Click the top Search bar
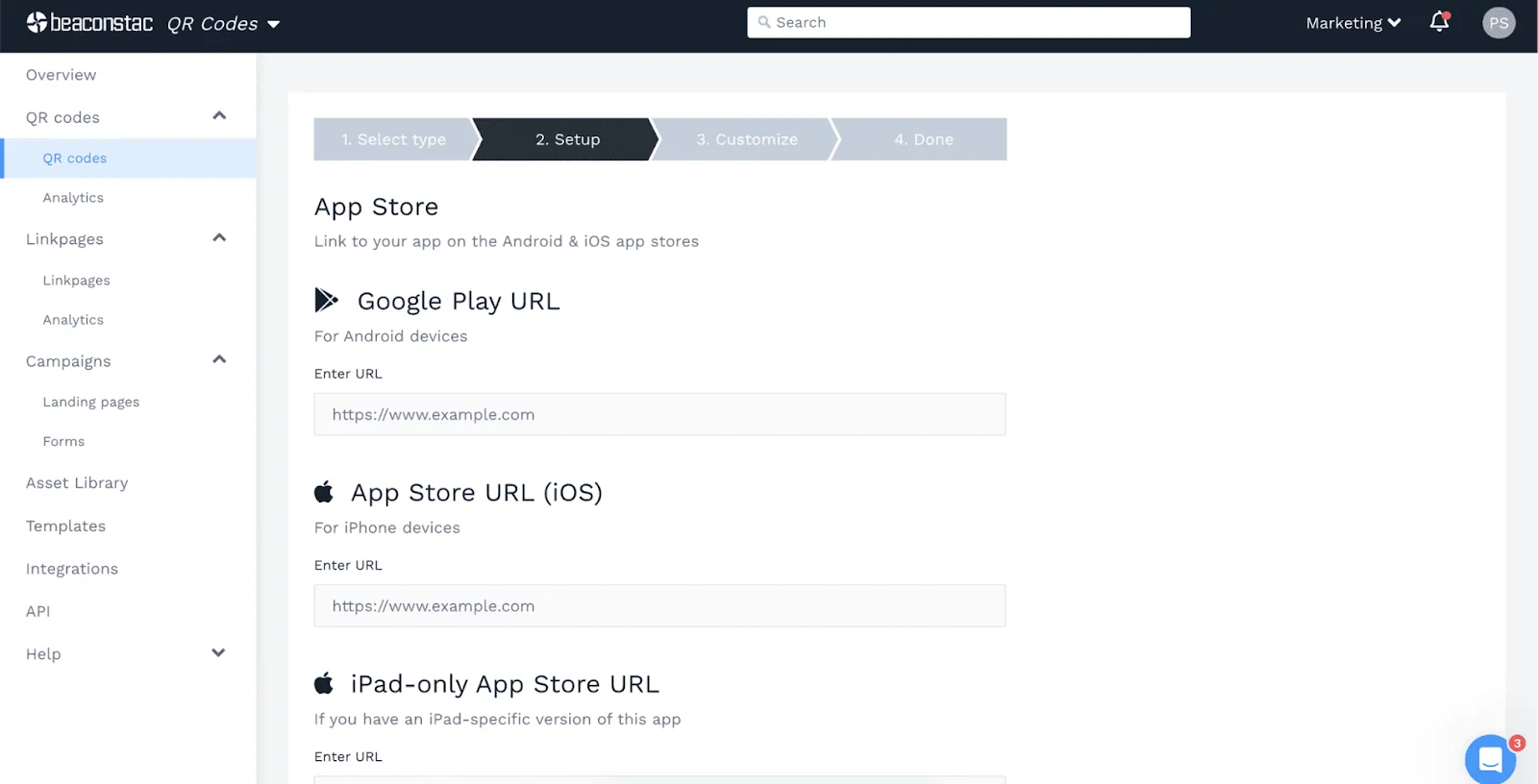Viewport: 1538px width, 784px height. pos(968,22)
